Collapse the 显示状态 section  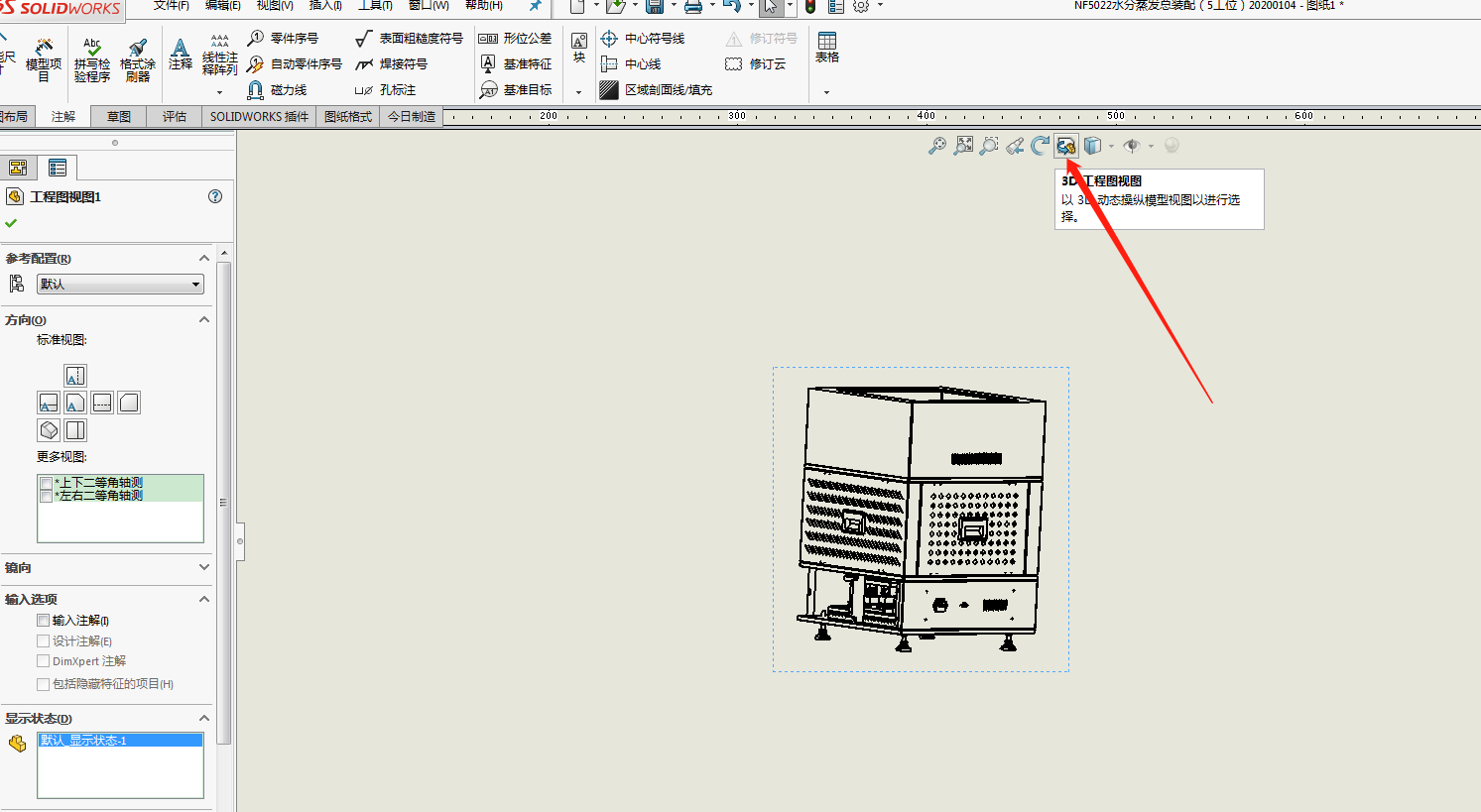pos(204,718)
